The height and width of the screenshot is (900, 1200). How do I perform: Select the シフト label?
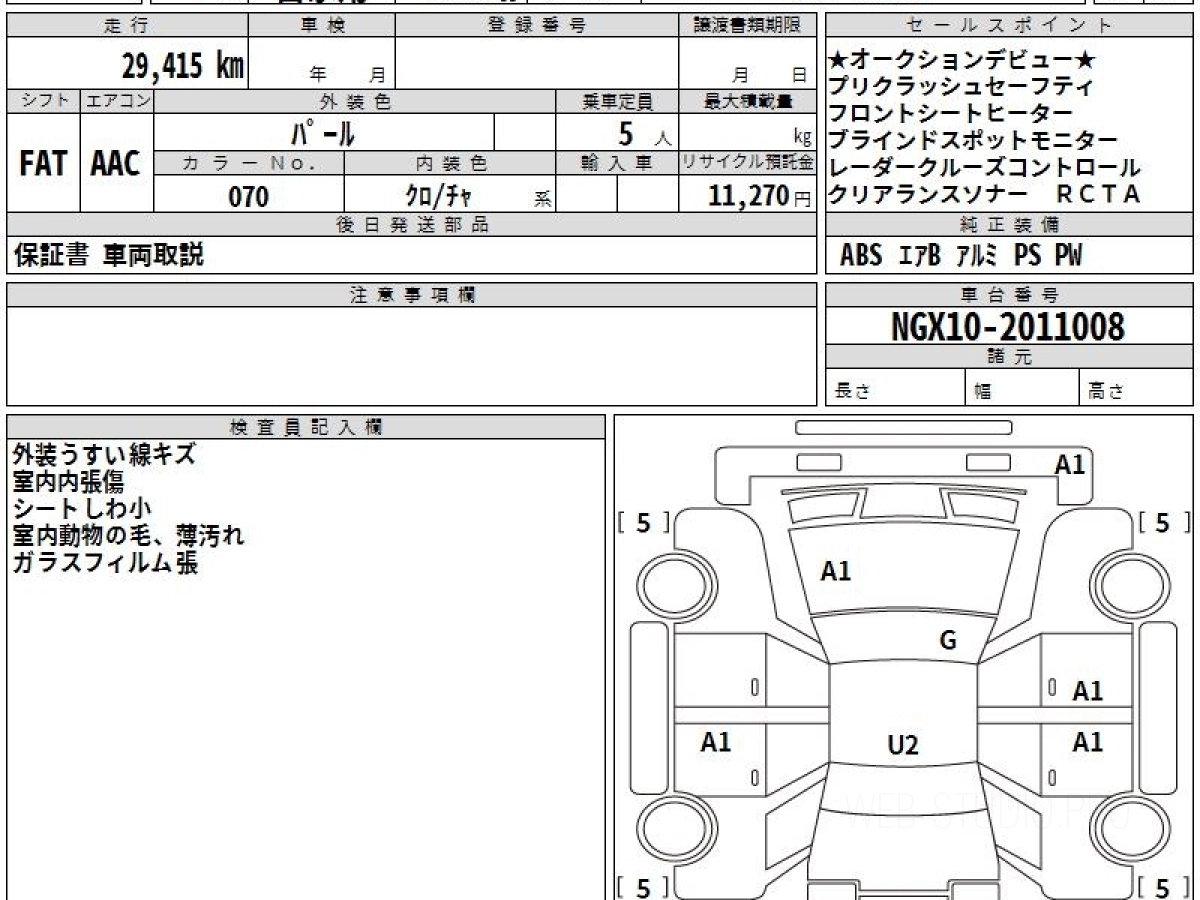point(43,101)
